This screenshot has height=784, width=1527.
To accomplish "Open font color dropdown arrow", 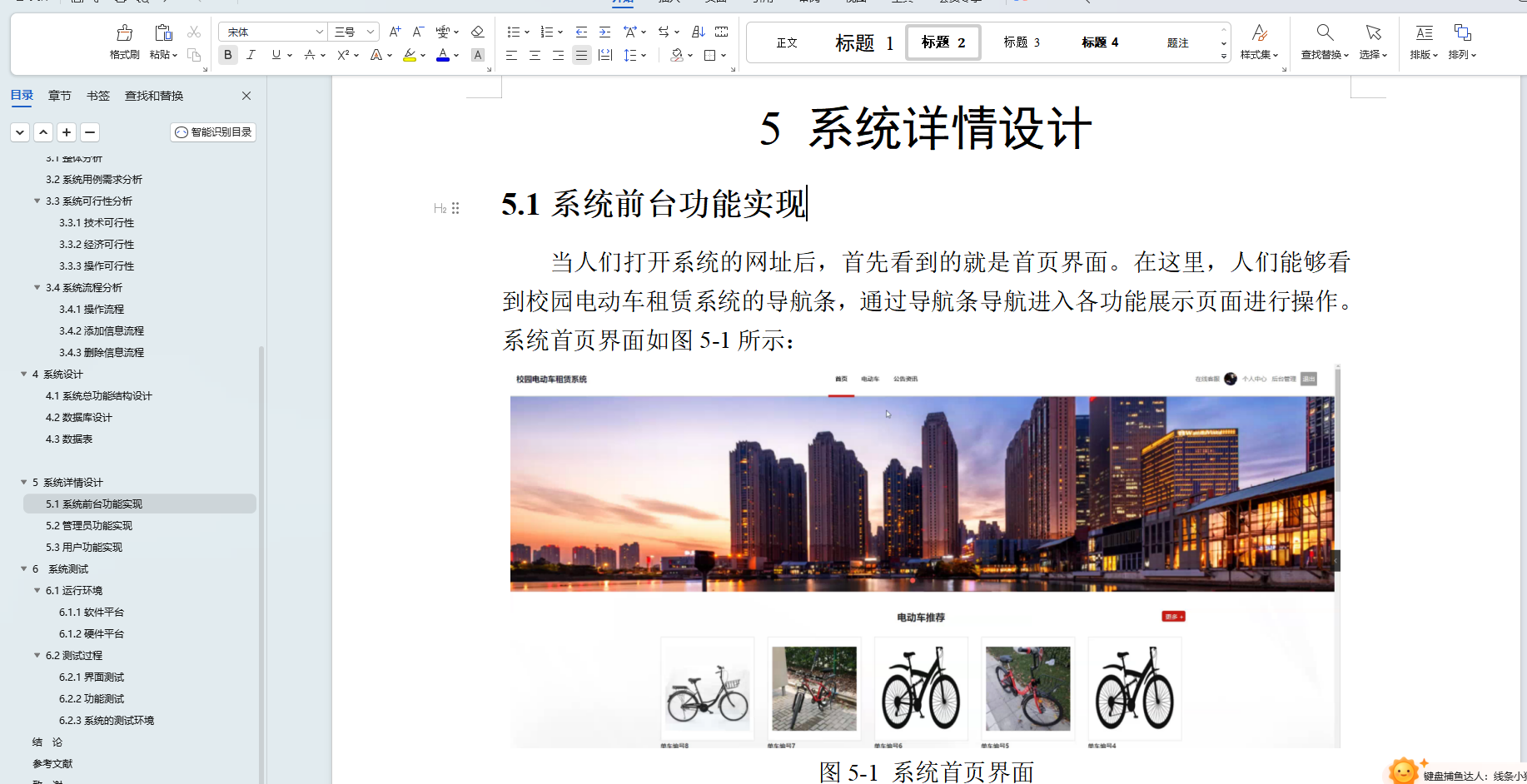I will coord(456,56).
